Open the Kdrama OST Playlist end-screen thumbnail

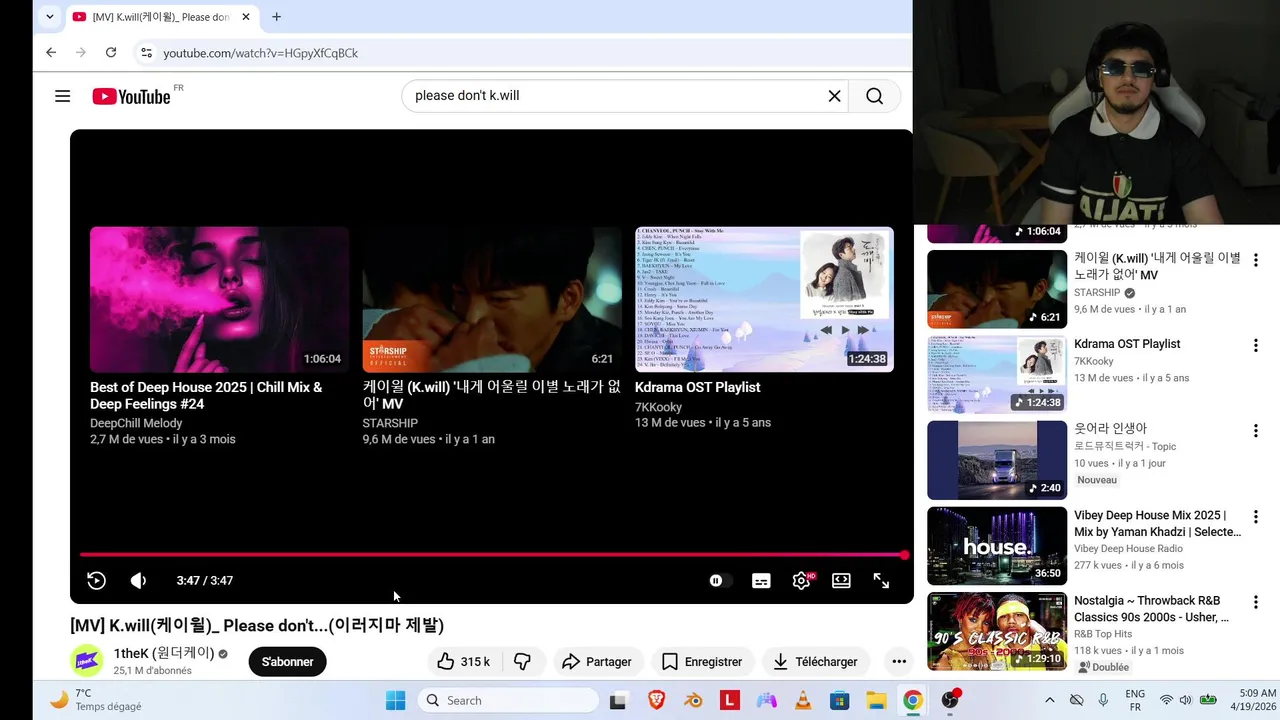click(x=764, y=299)
